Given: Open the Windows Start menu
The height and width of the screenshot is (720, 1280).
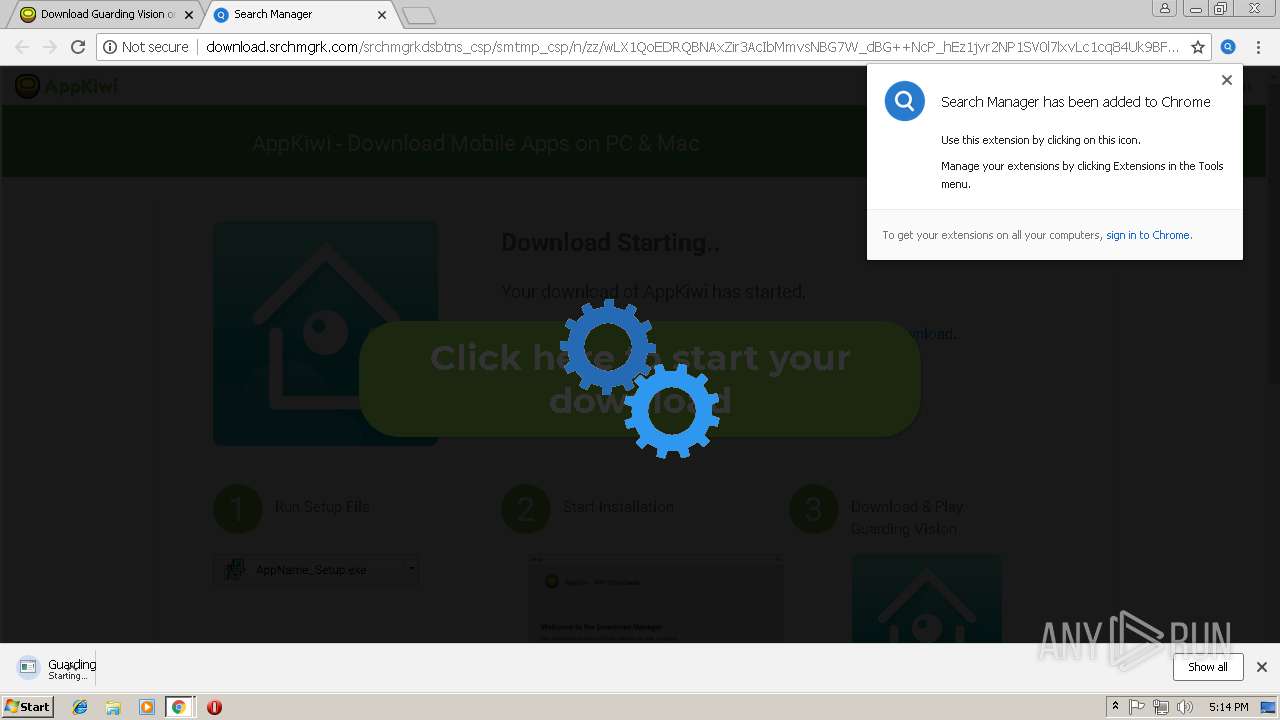Looking at the screenshot, I should [28, 707].
